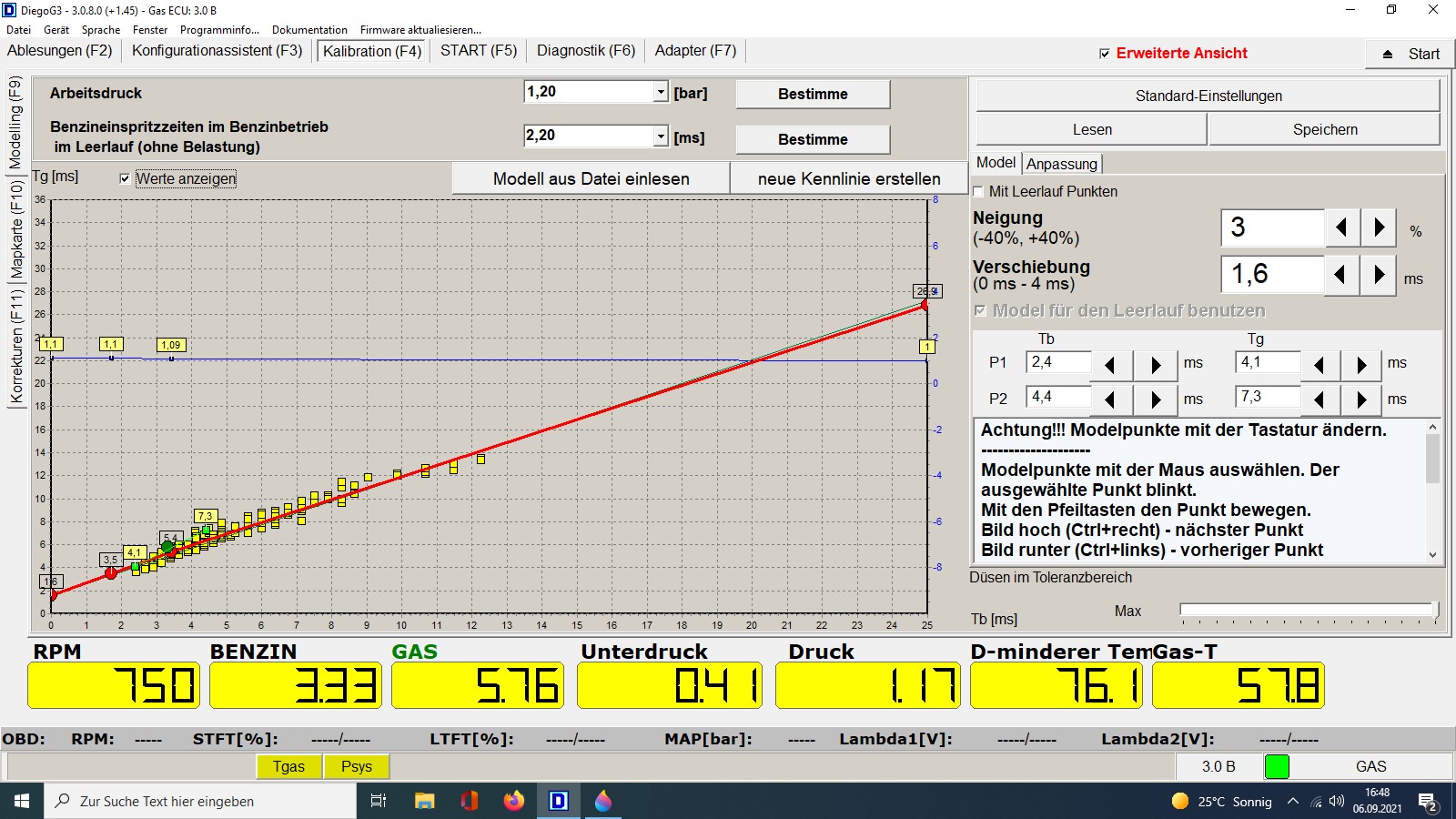Decrease Verschiebung with left arrow

point(1340,275)
